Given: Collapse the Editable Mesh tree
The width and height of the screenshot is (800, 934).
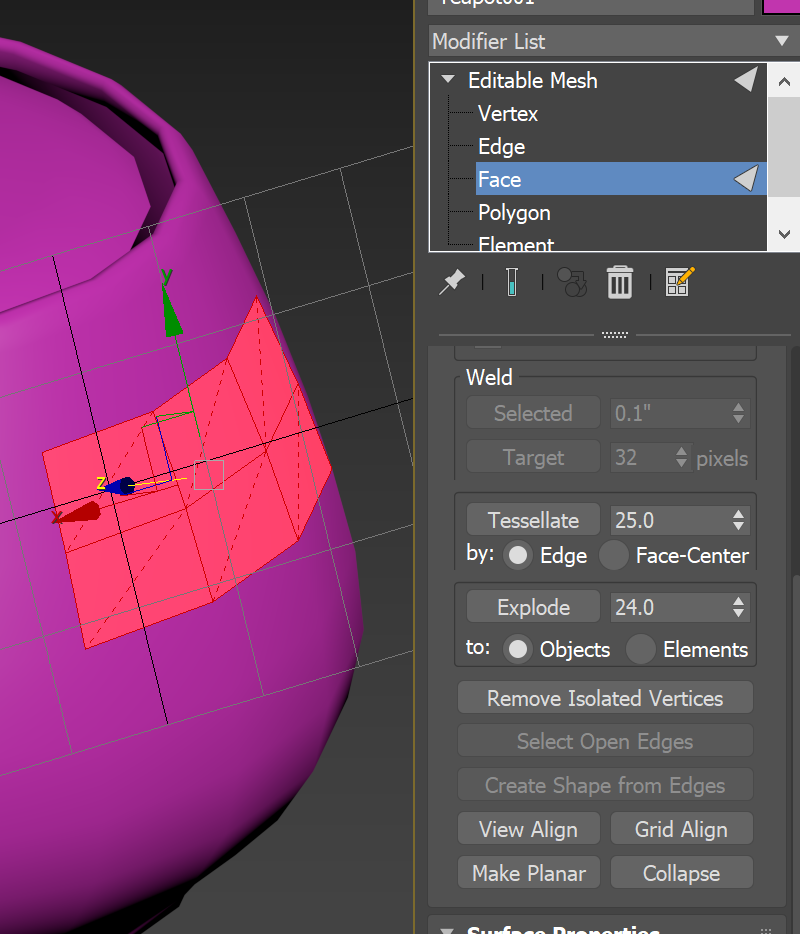Looking at the screenshot, I should 448,79.
